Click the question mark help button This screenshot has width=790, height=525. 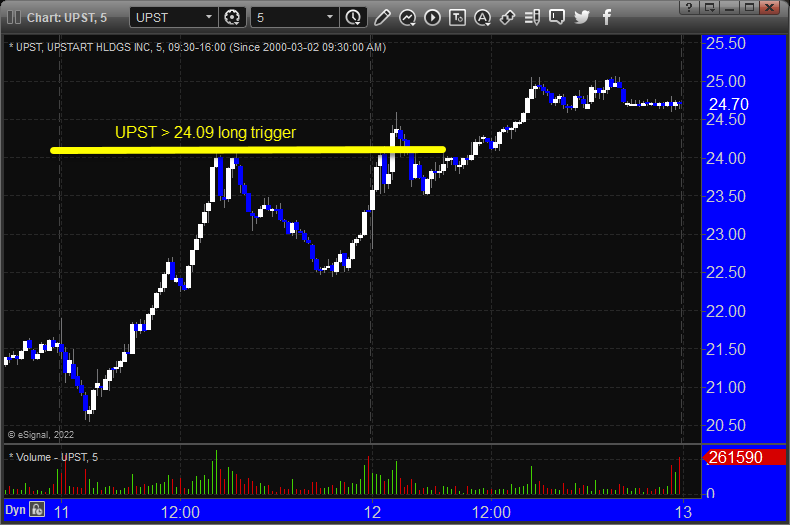tap(689, 7)
